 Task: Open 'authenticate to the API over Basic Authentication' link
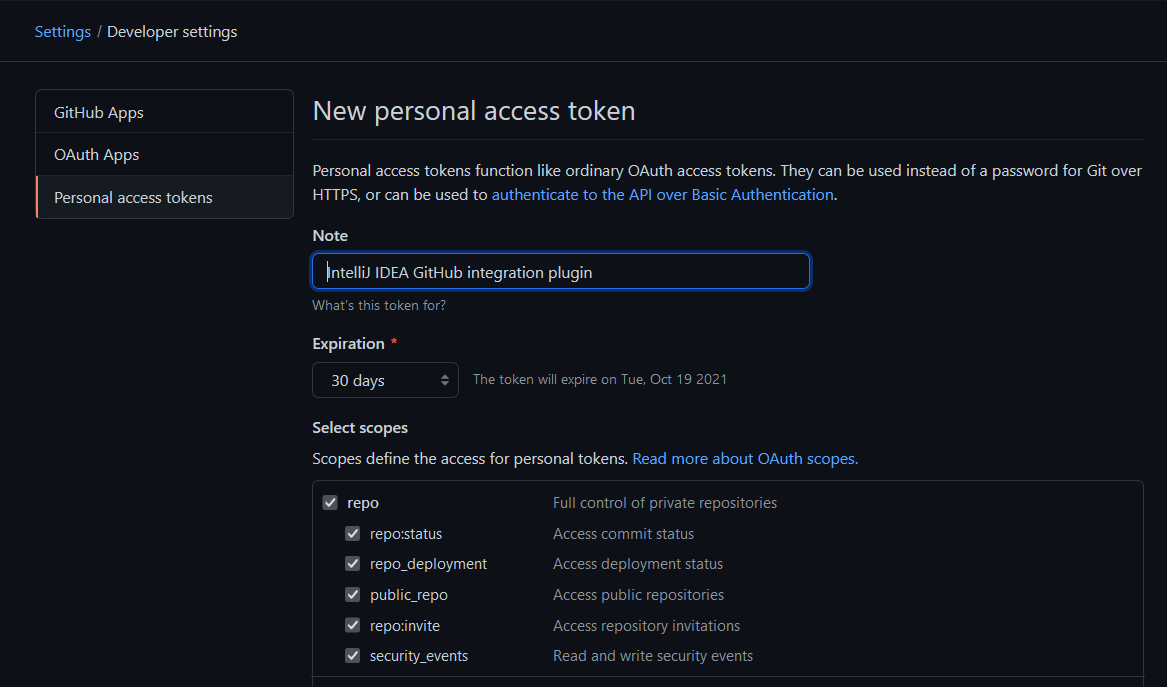click(x=662, y=195)
